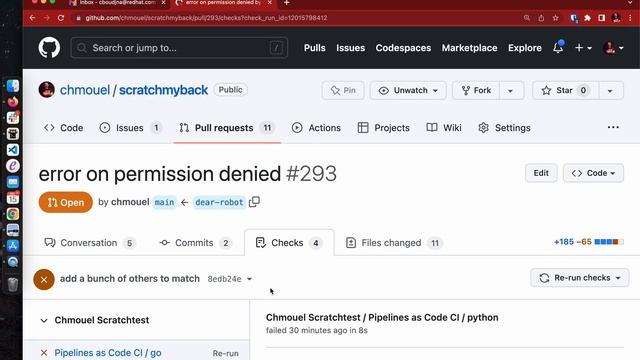Open Firefox in the Dock
This screenshot has height=360, width=640.
13,102
